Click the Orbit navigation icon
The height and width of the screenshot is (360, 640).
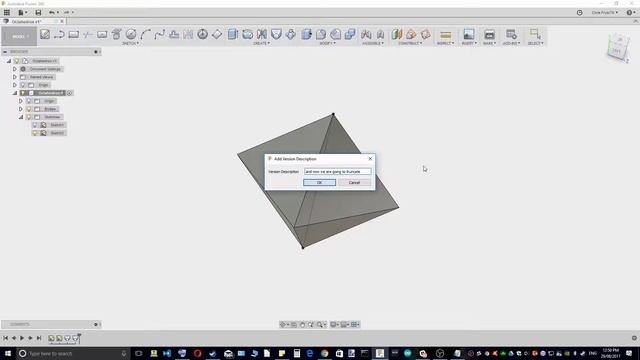[x=282, y=324]
